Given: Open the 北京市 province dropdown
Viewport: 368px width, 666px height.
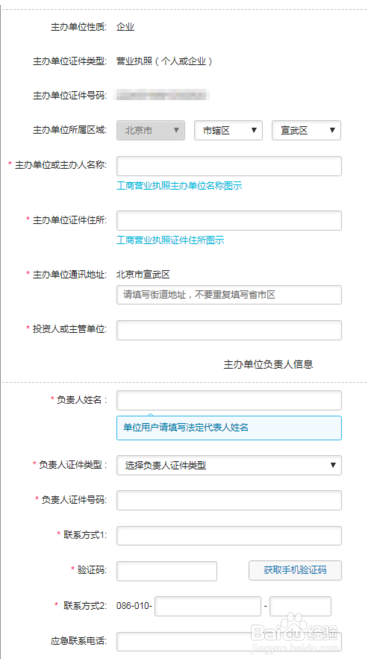Looking at the screenshot, I should (x=150, y=130).
